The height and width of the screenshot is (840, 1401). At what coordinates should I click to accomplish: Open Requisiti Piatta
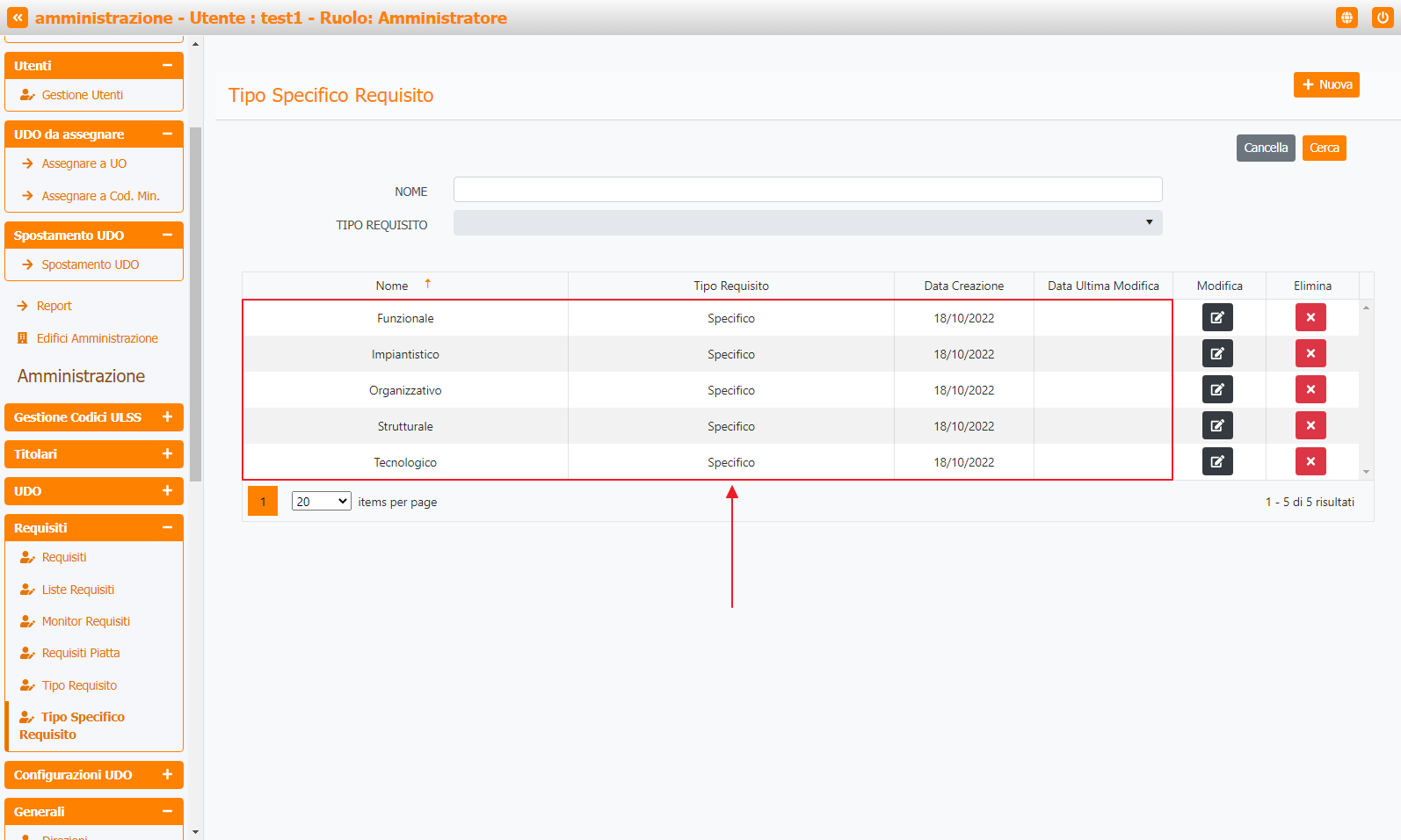[81, 653]
